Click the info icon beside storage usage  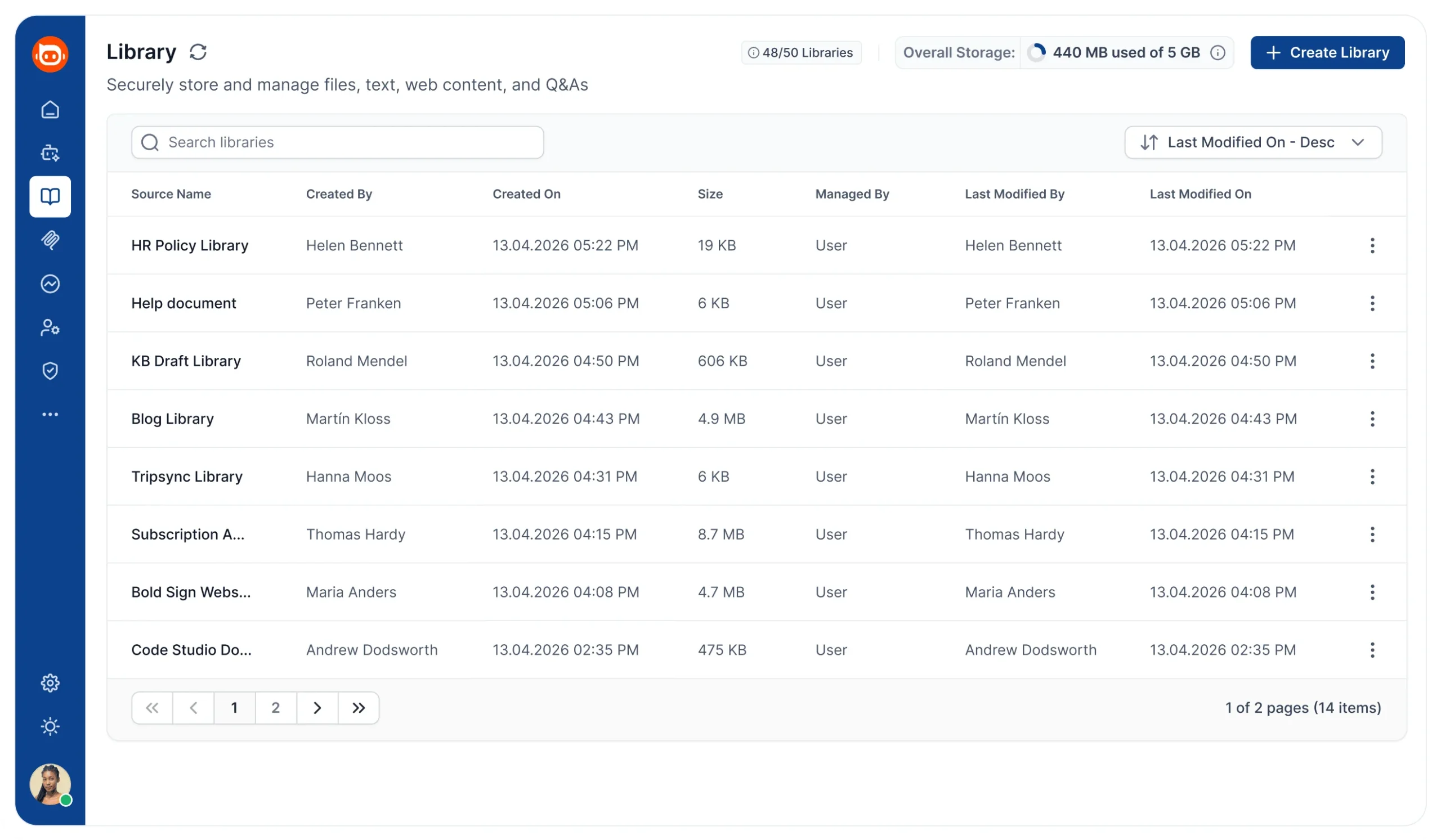pyautogui.click(x=1218, y=52)
